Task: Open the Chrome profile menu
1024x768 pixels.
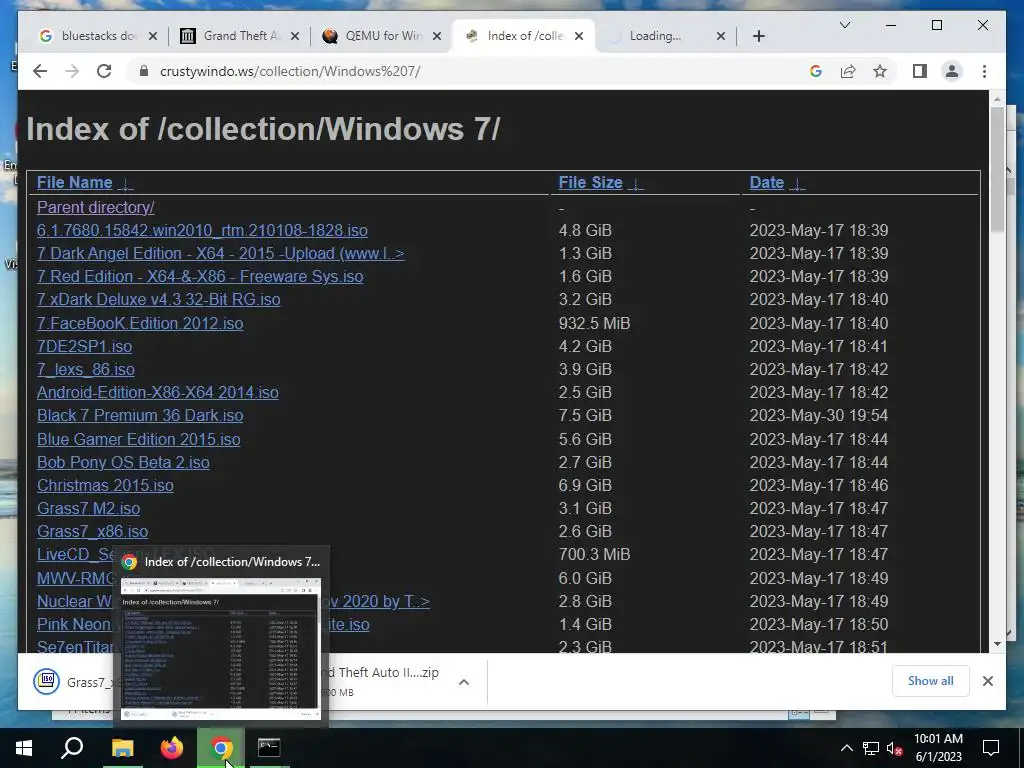Action: (952, 71)
